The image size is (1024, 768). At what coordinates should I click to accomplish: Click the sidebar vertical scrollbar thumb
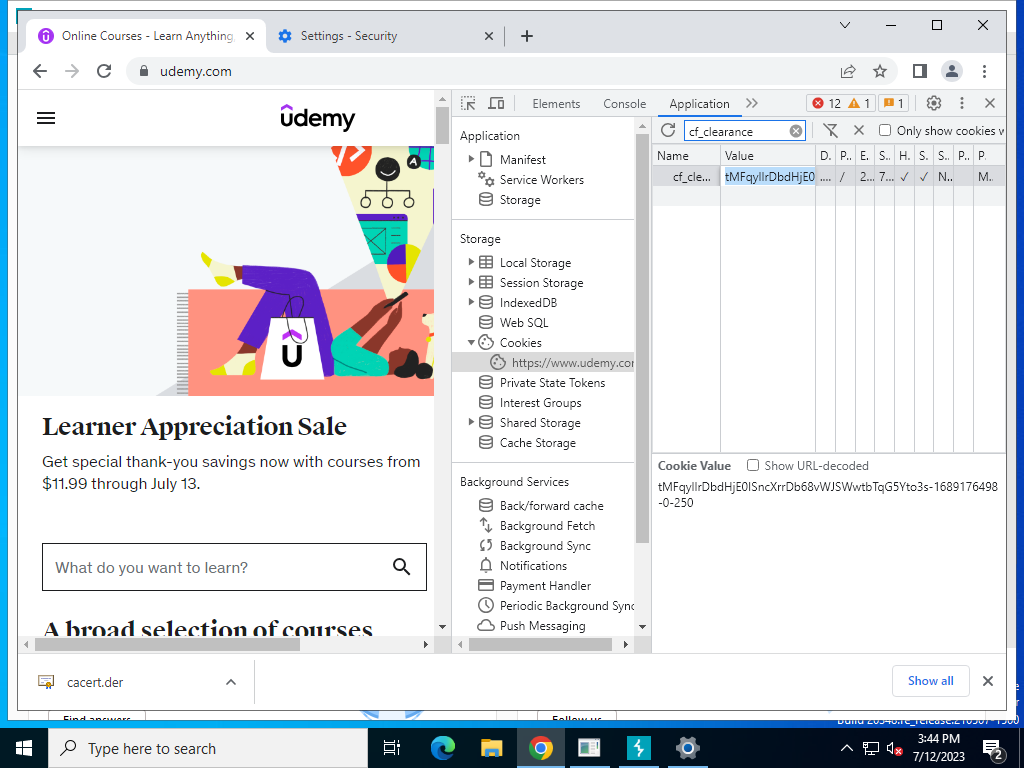pyautogui.click(x=642, y=338)
